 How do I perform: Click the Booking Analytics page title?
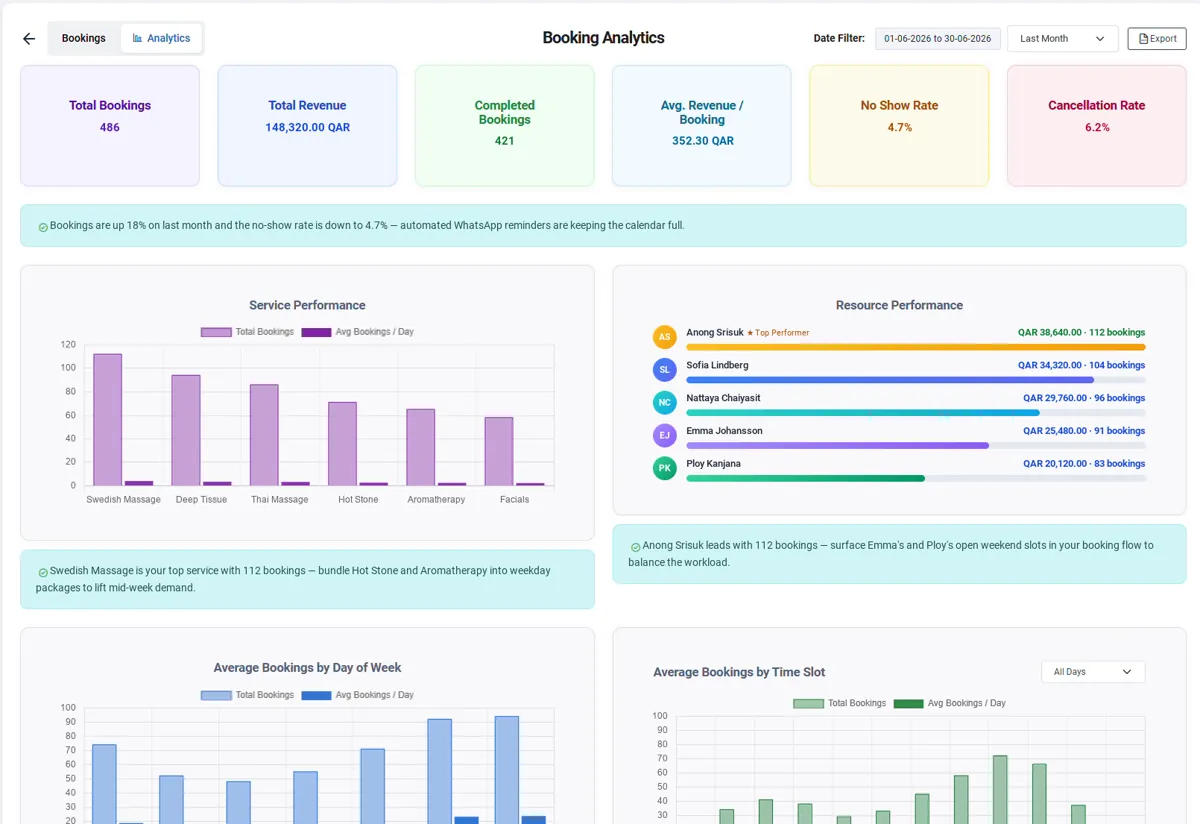pos(603,38)
